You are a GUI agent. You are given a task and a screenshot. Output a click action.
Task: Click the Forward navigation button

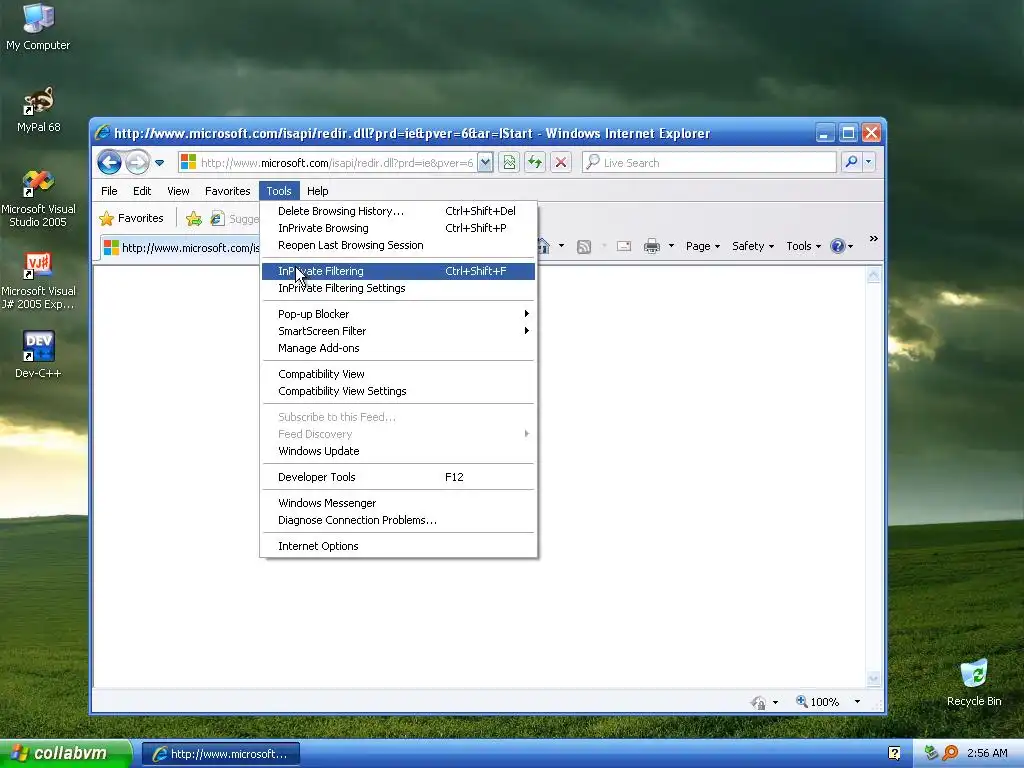pos(137,162)
